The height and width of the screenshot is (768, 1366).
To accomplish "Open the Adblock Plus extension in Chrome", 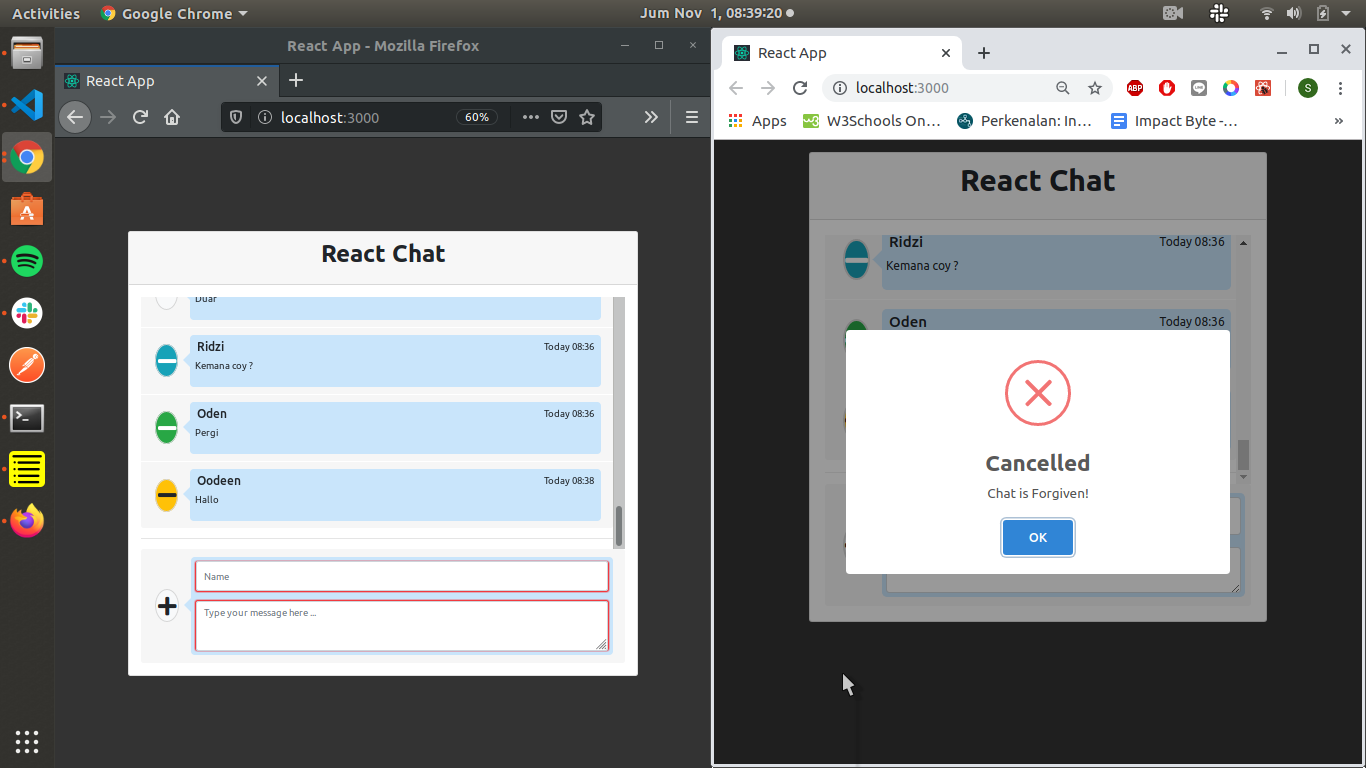I will point(1135,88).
